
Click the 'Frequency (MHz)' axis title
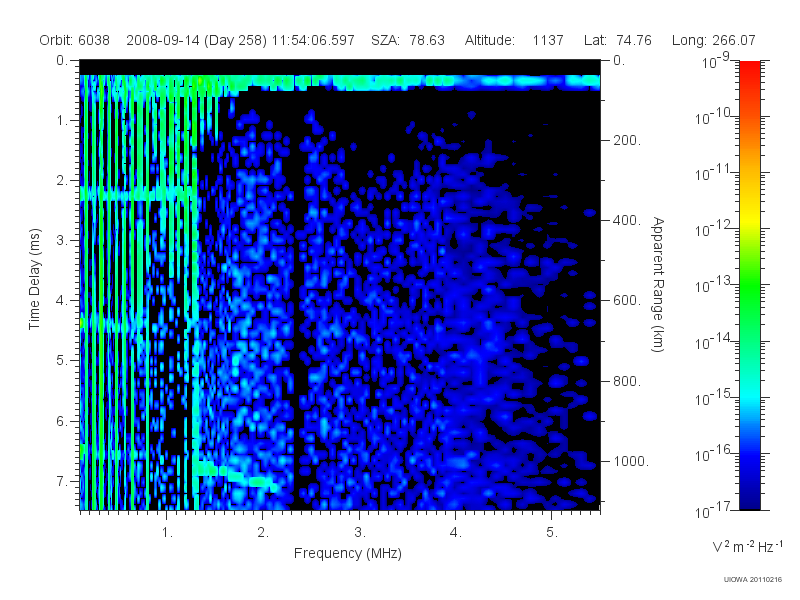point(347,553)
